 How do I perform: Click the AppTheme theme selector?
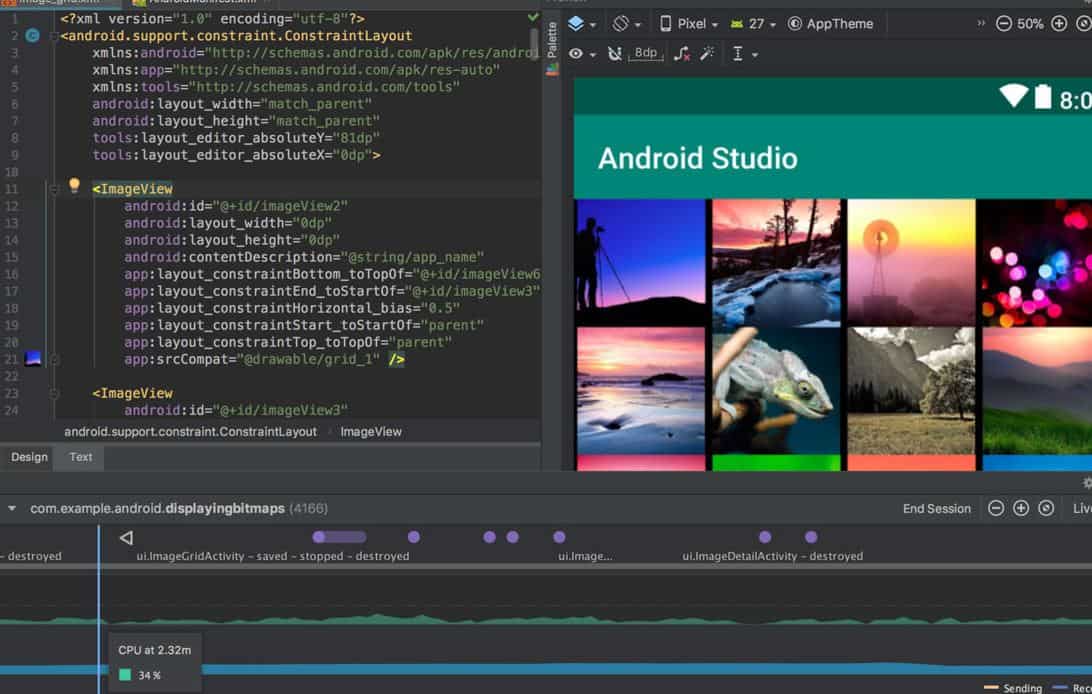(830, 24)
